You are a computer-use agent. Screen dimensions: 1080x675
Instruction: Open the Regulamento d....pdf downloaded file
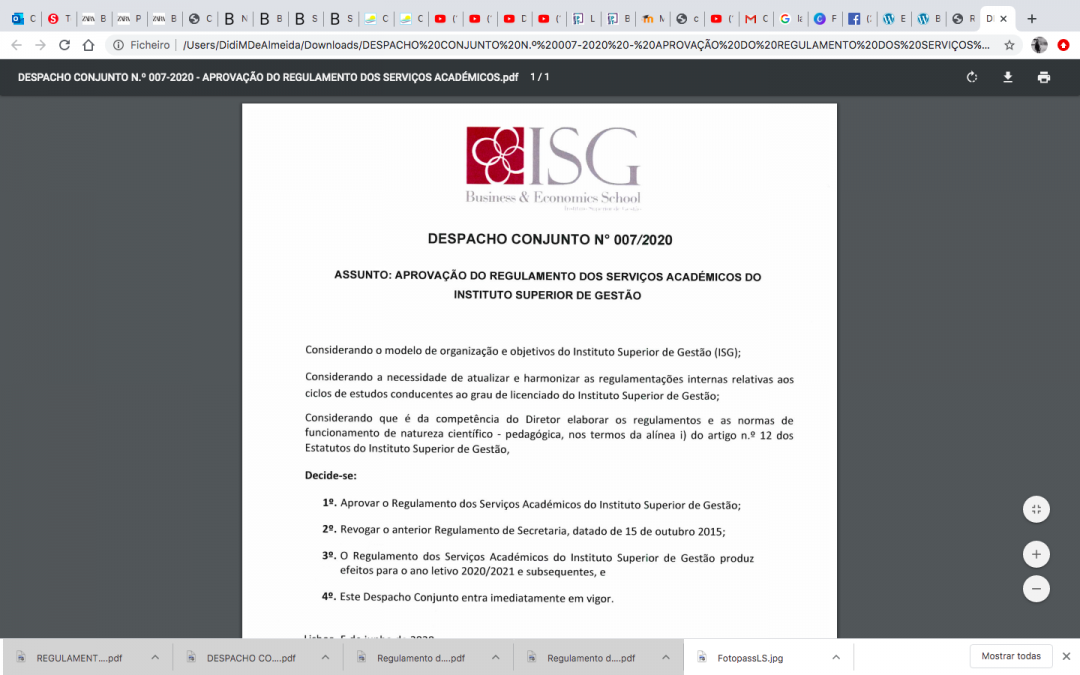tap(420, 657)
